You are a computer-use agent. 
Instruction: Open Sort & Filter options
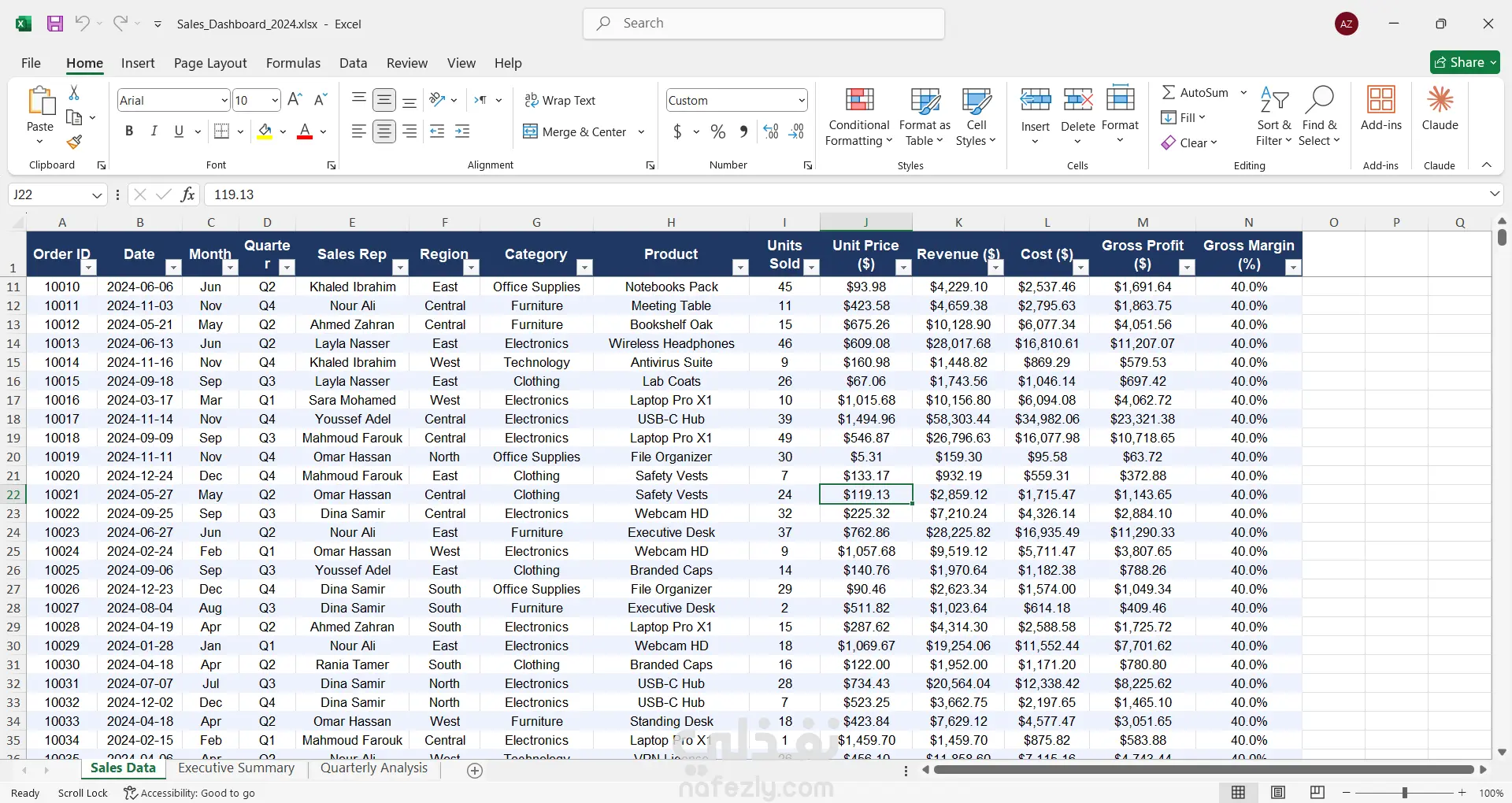(x=1274, y=117)
